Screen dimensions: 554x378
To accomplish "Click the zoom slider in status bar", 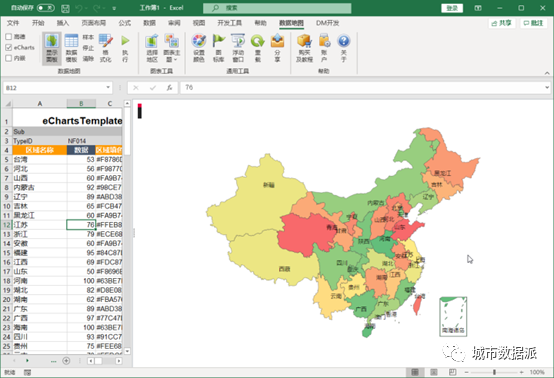I will [494, 372].
